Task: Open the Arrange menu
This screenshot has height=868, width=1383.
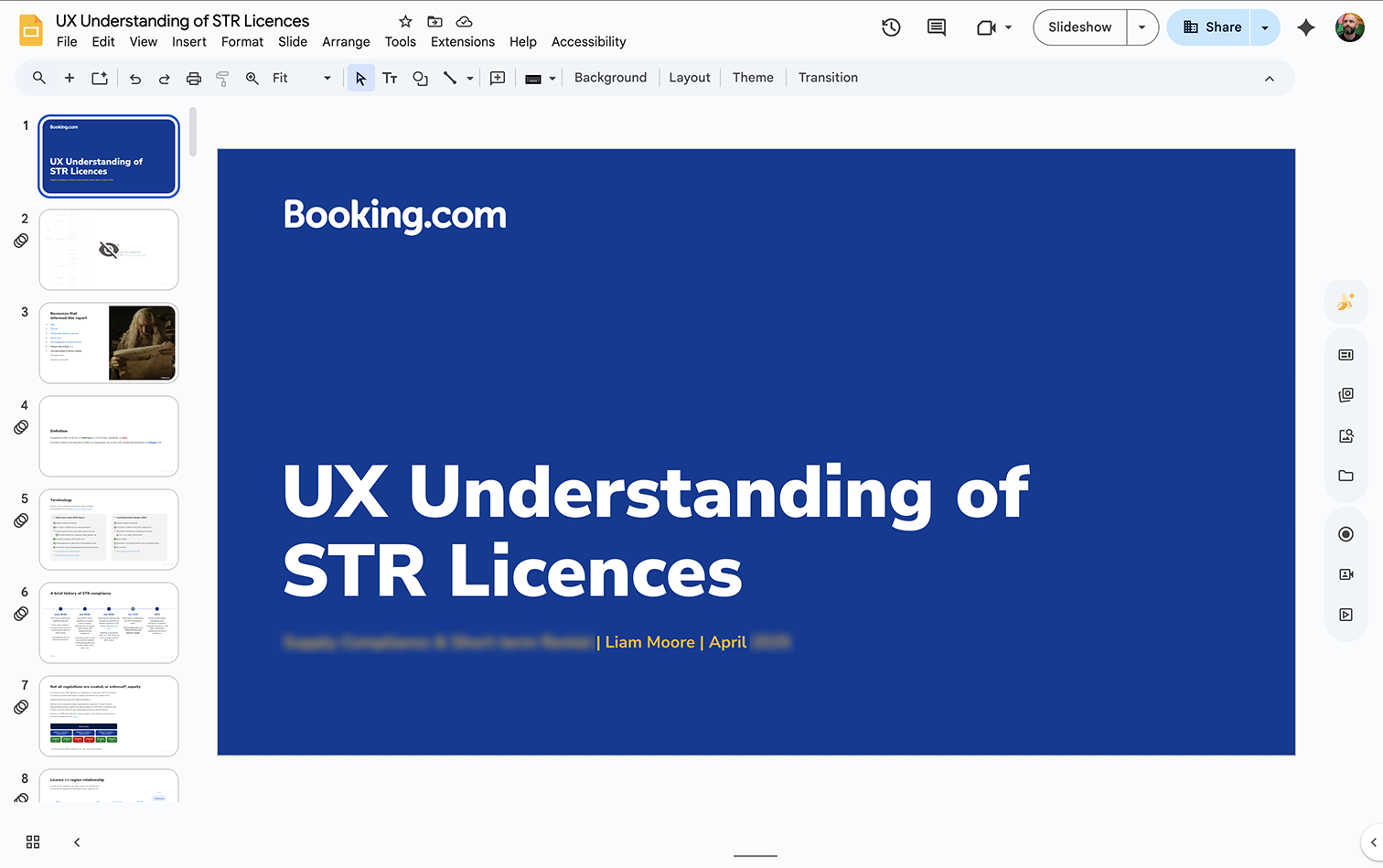Action: 346,41
